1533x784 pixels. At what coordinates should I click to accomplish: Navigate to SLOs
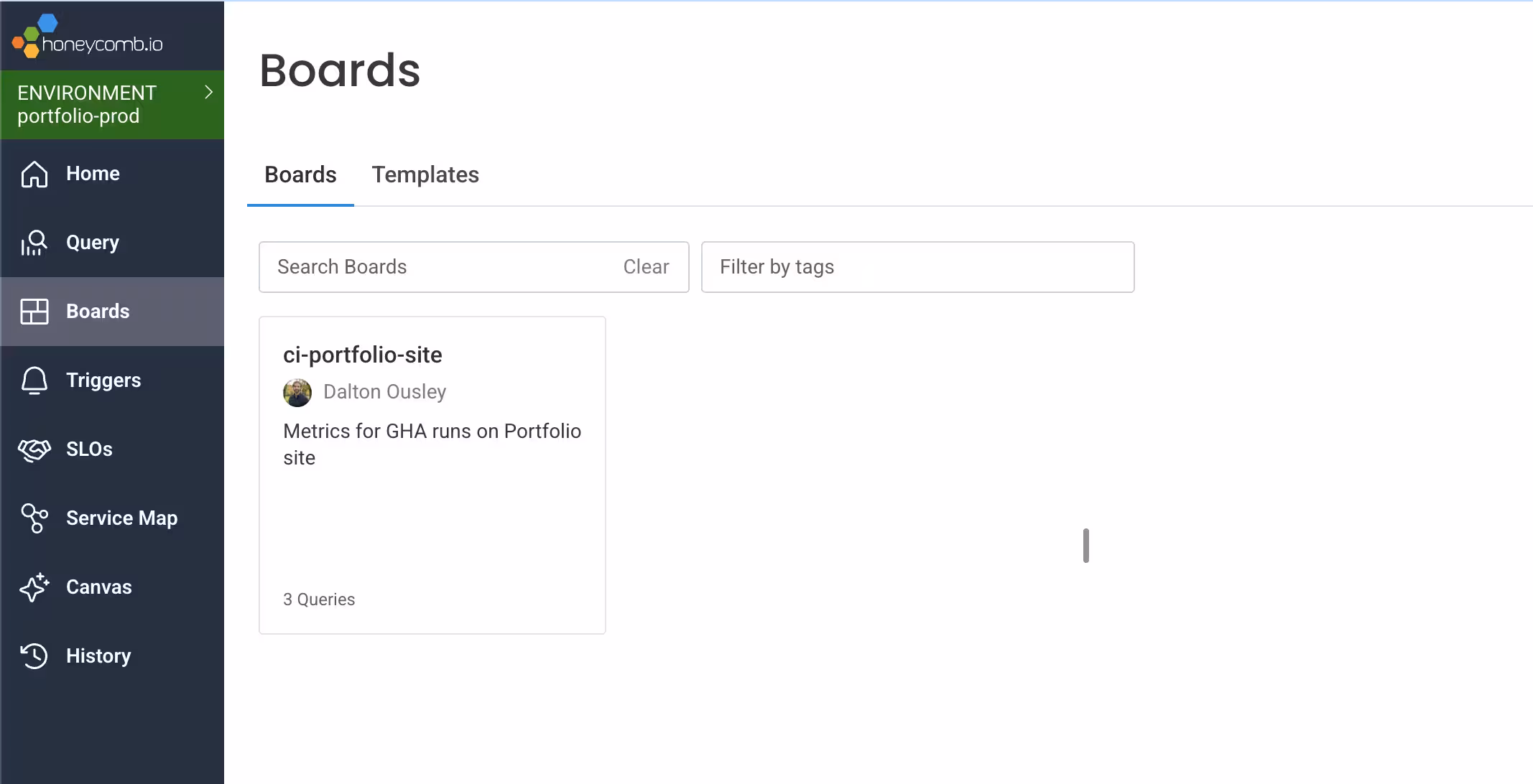tap(89, 449)
